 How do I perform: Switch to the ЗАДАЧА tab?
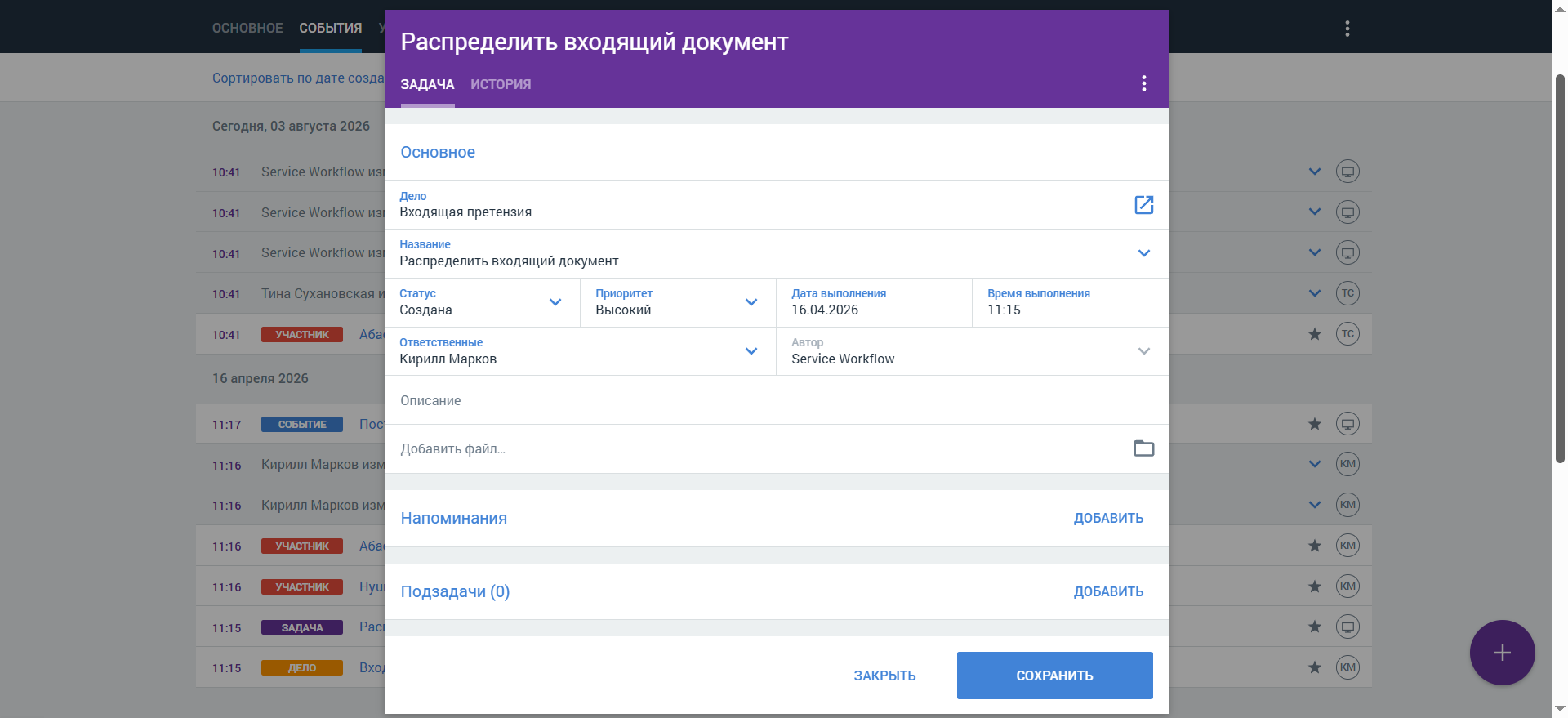(x=427, y=84)
